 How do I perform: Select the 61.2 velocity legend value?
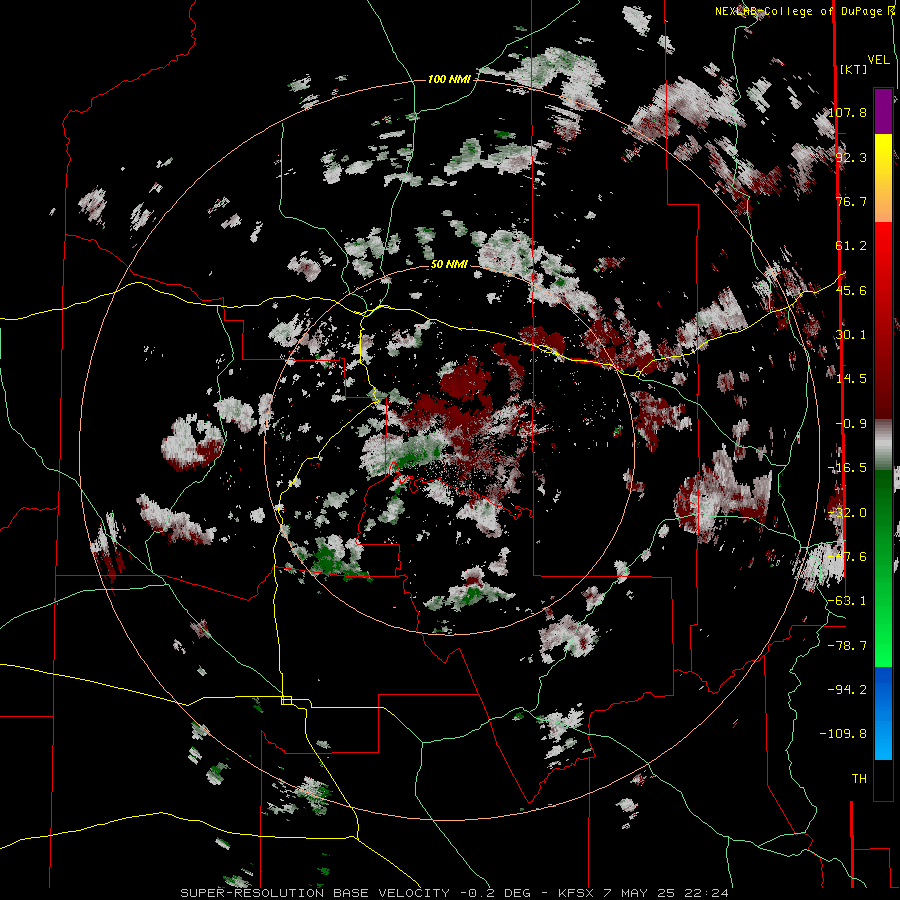point(851,246)
